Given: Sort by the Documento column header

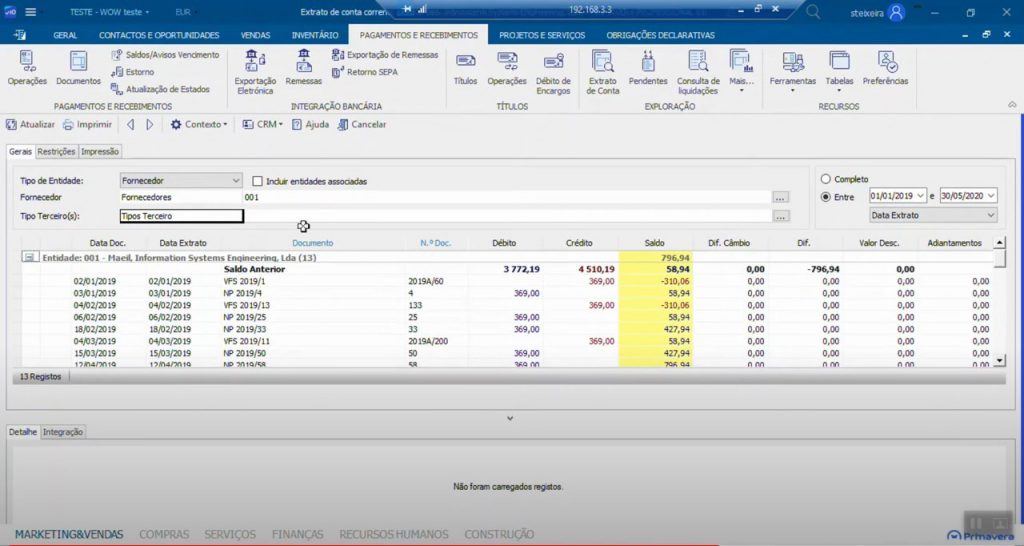Looking at the screenshot, I should [x=312, y=243].
